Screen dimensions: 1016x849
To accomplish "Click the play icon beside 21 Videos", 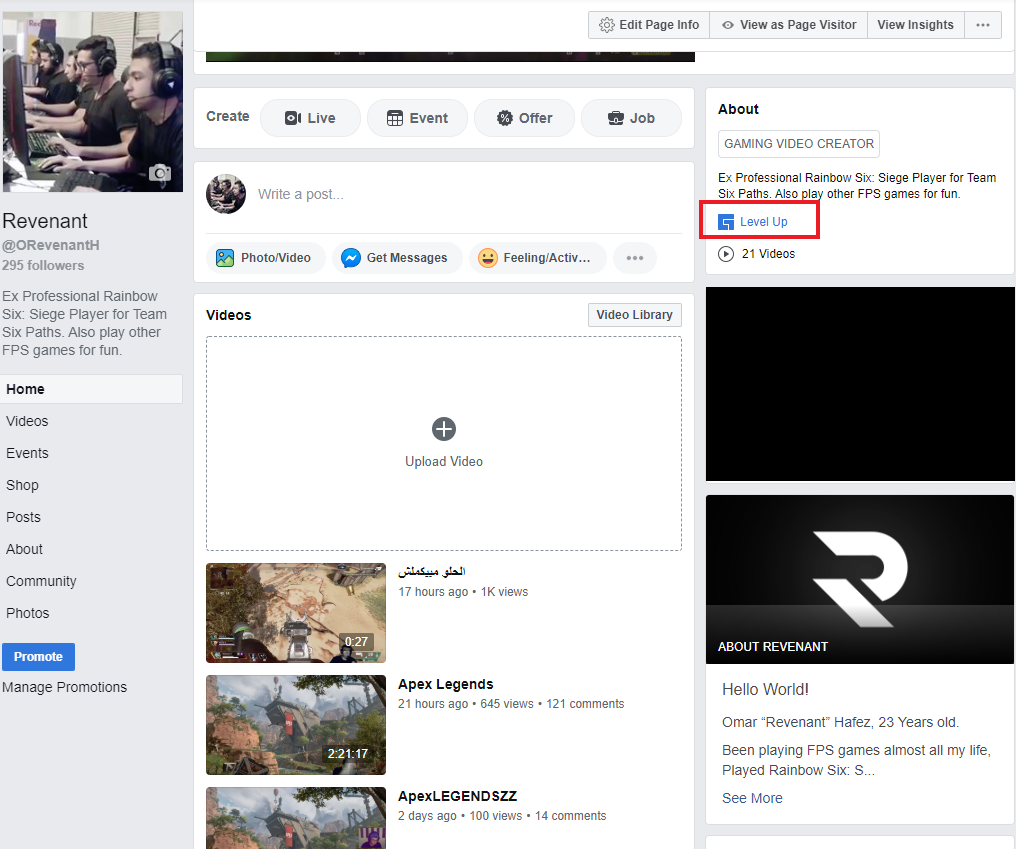I will (726, 254).
